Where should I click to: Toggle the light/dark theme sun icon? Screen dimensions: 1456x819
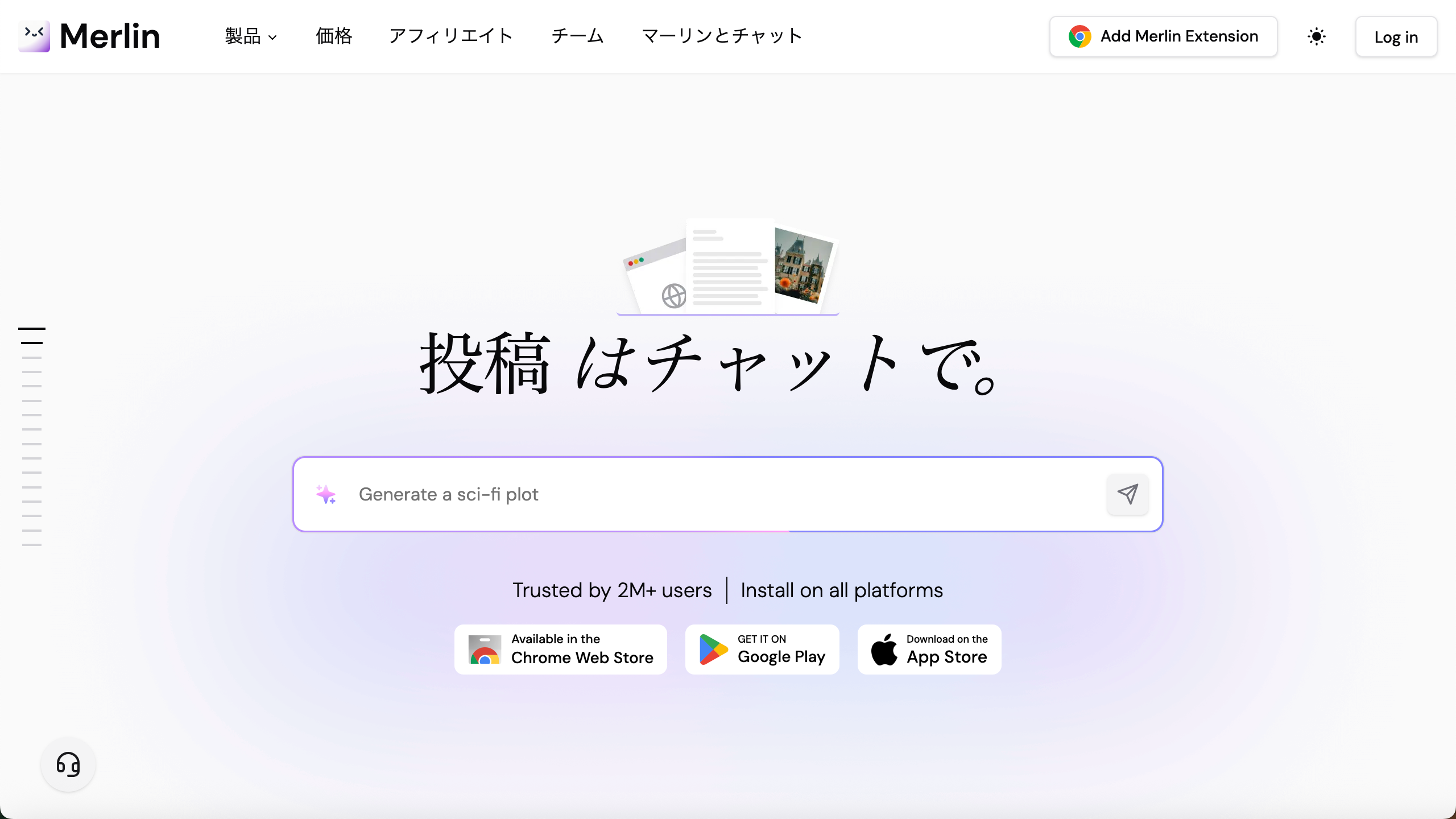(1316, 36)
